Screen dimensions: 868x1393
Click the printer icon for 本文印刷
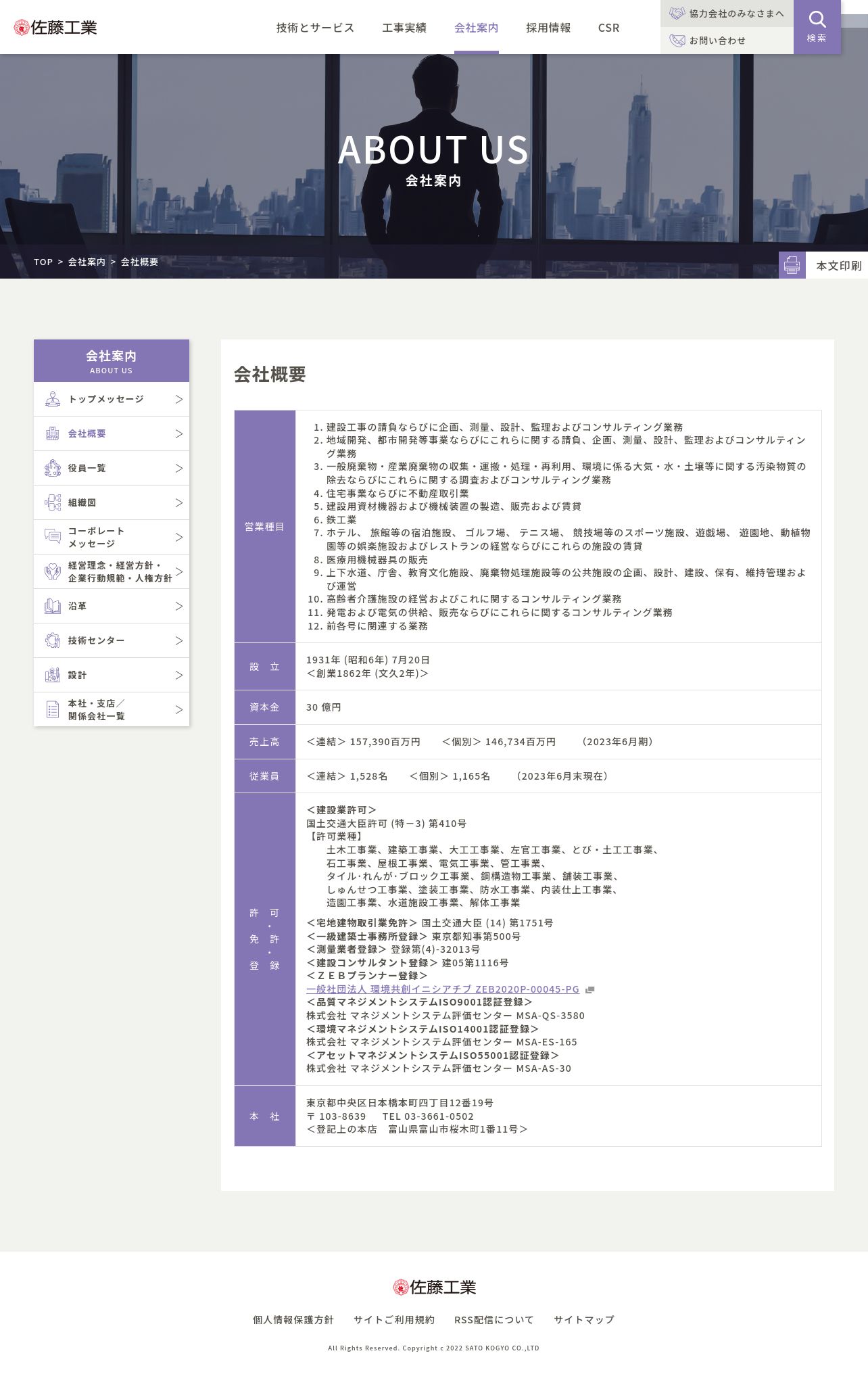[x=792, y=265]
